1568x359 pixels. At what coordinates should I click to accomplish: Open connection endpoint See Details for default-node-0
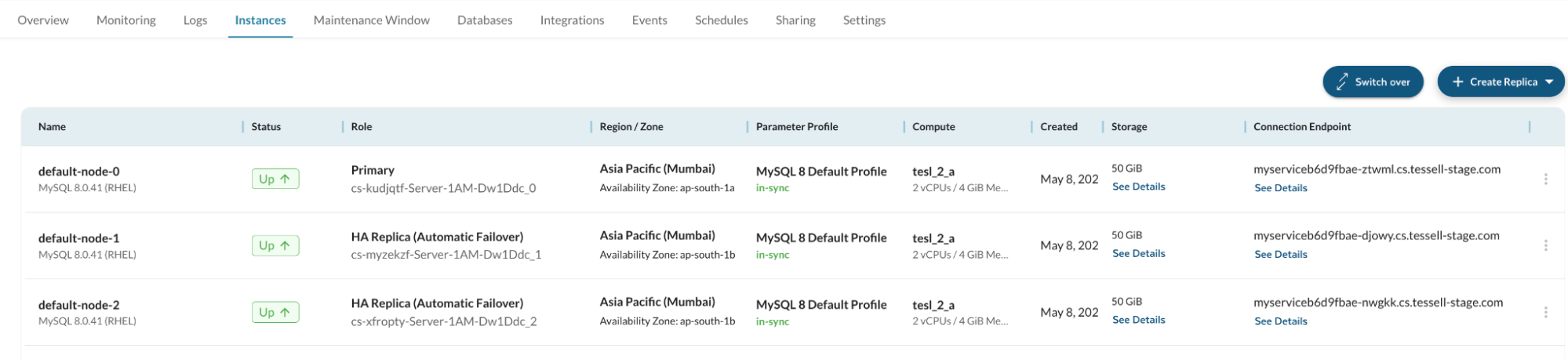1280,188
